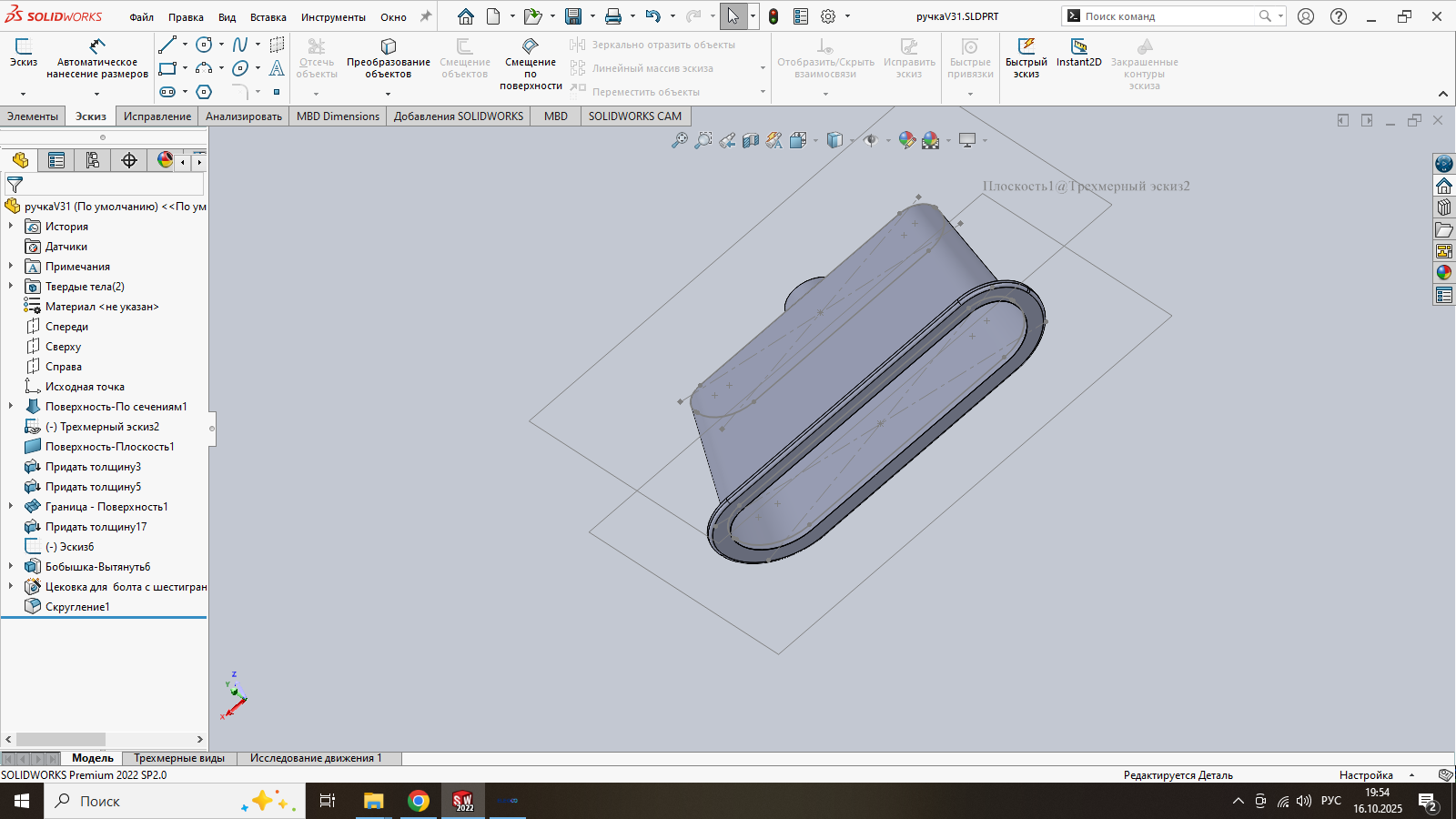Viewport: 1456px width, 819px height.
Task: Open the Edit Appearance color ball
Action: tap(906, 140)
